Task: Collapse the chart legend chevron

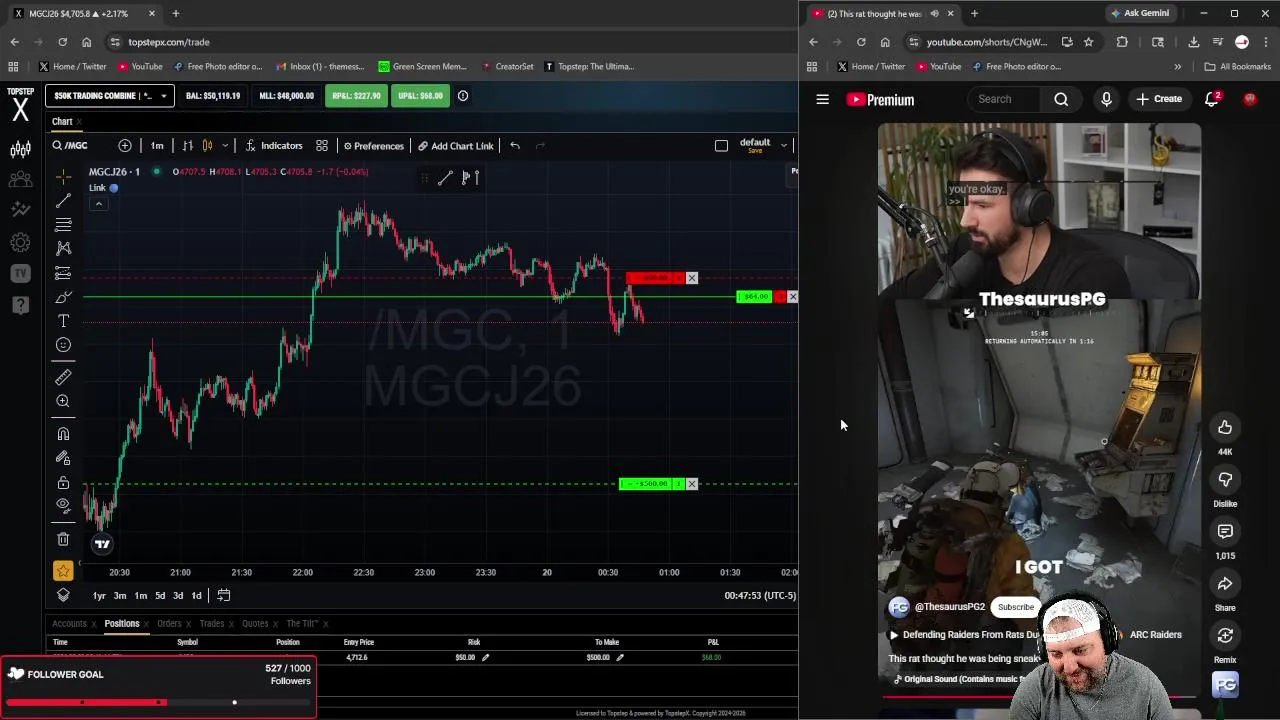Action: (x=98, y=204)
